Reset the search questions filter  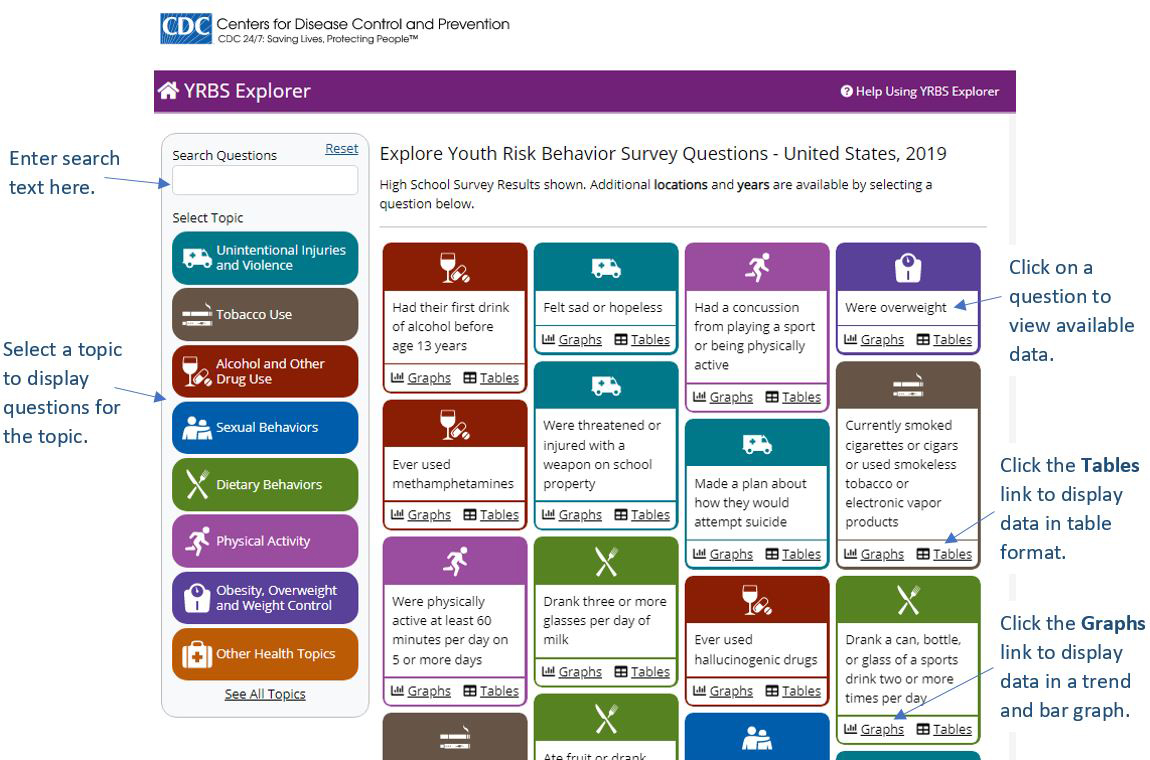(341, 148)
